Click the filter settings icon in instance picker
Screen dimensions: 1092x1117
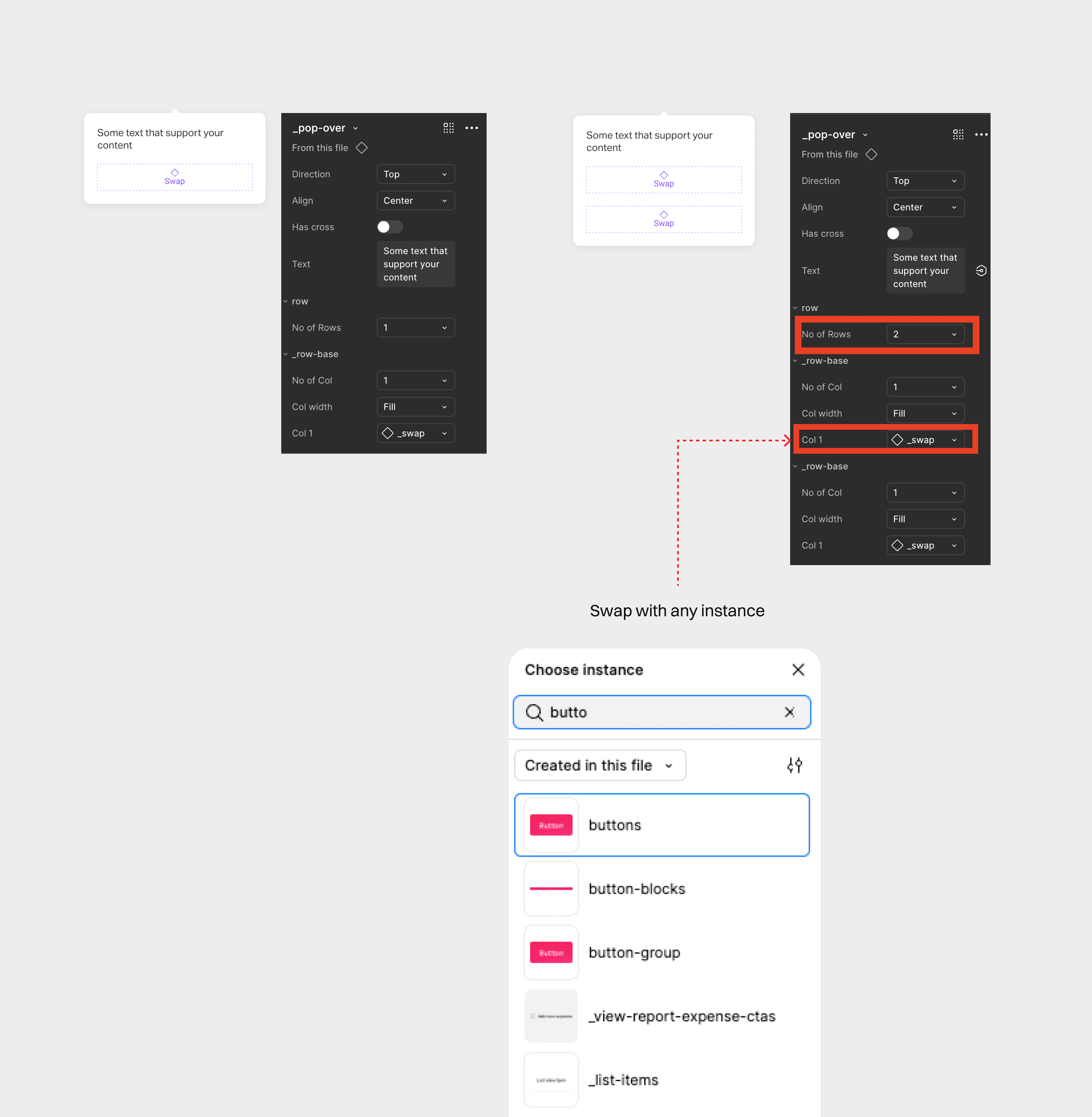(794, 765)
